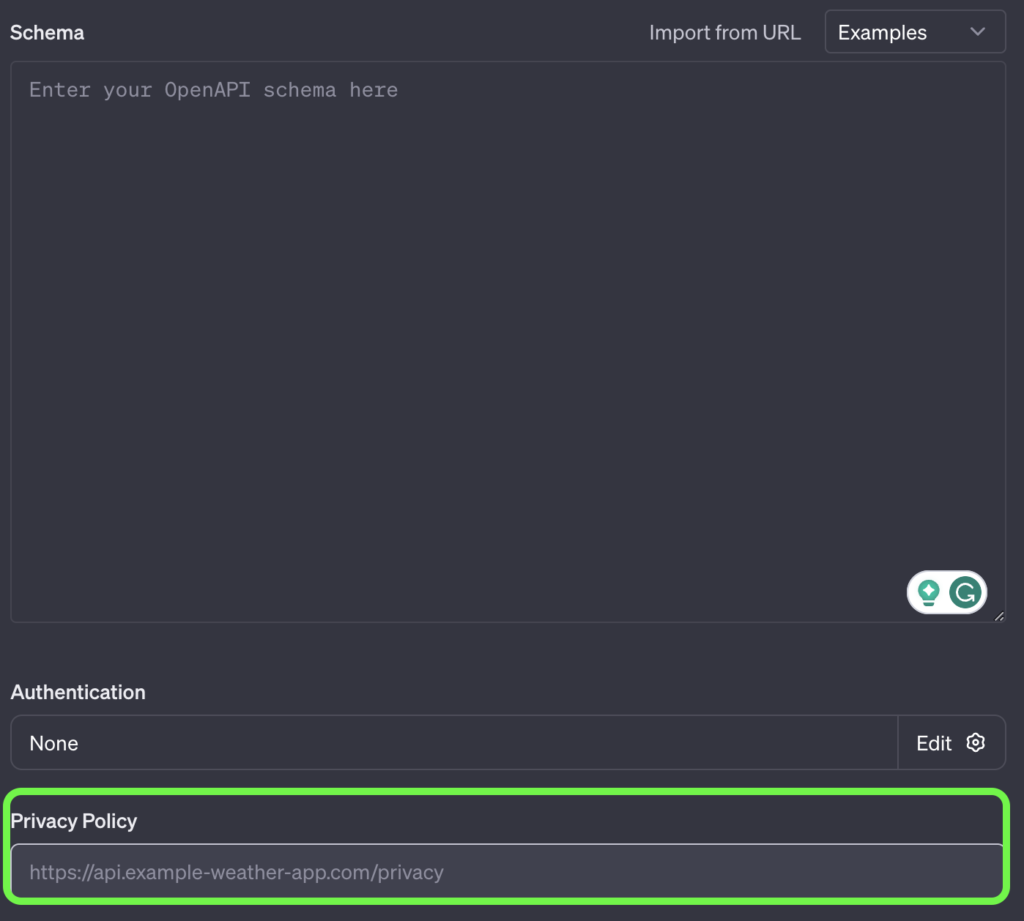Click the Authentication section heading

click(78, 692)
